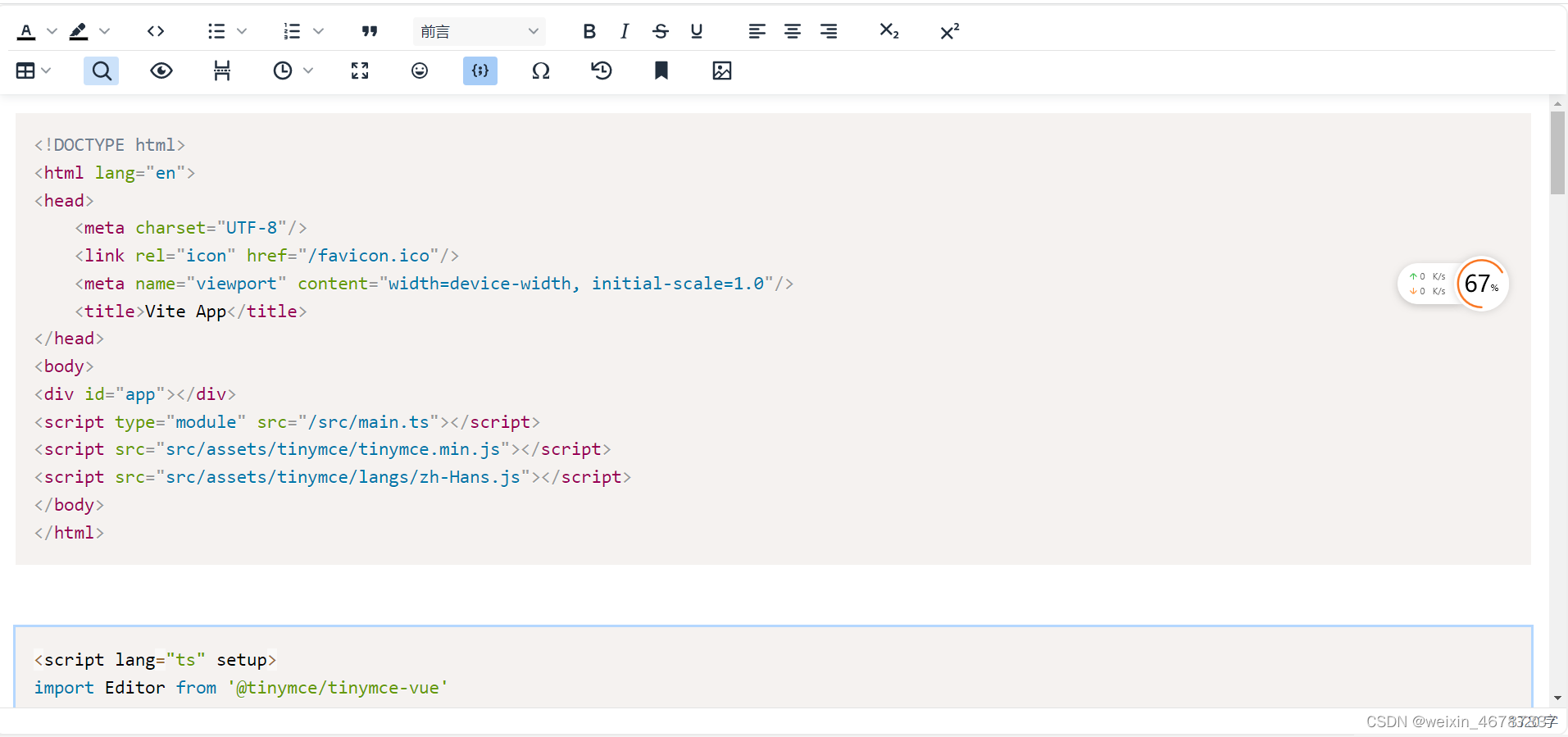The image size is (1568, 737).
Task: Insert a table
Action: [25, 71]
